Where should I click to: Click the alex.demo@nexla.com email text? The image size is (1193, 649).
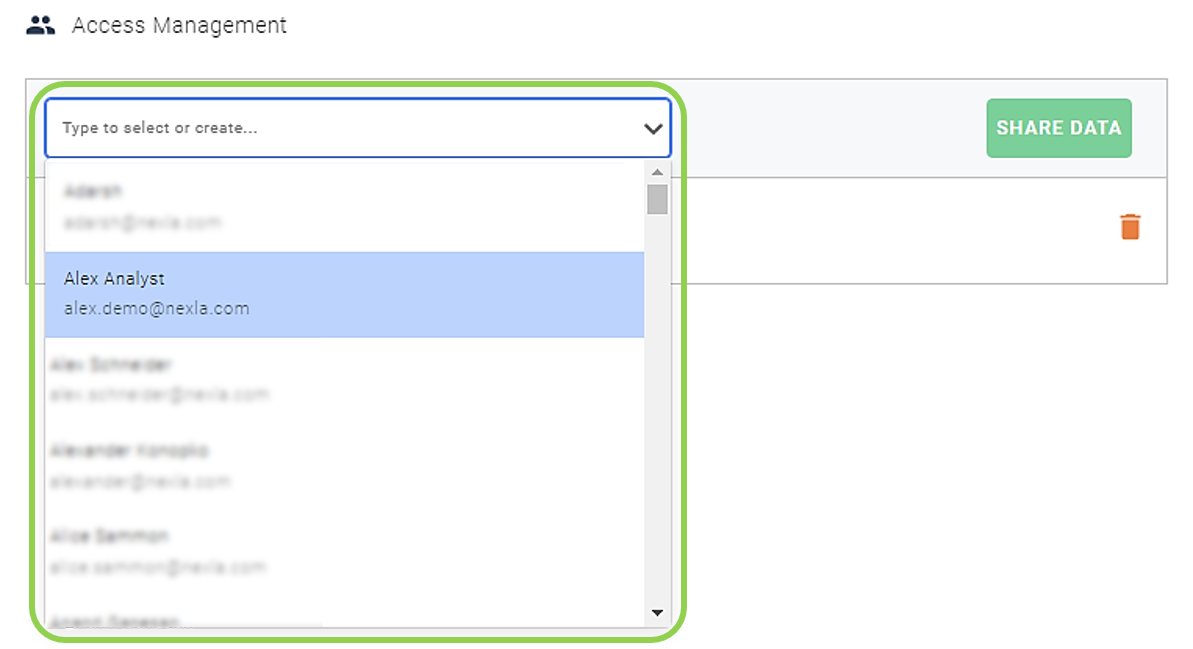[157, 309]
